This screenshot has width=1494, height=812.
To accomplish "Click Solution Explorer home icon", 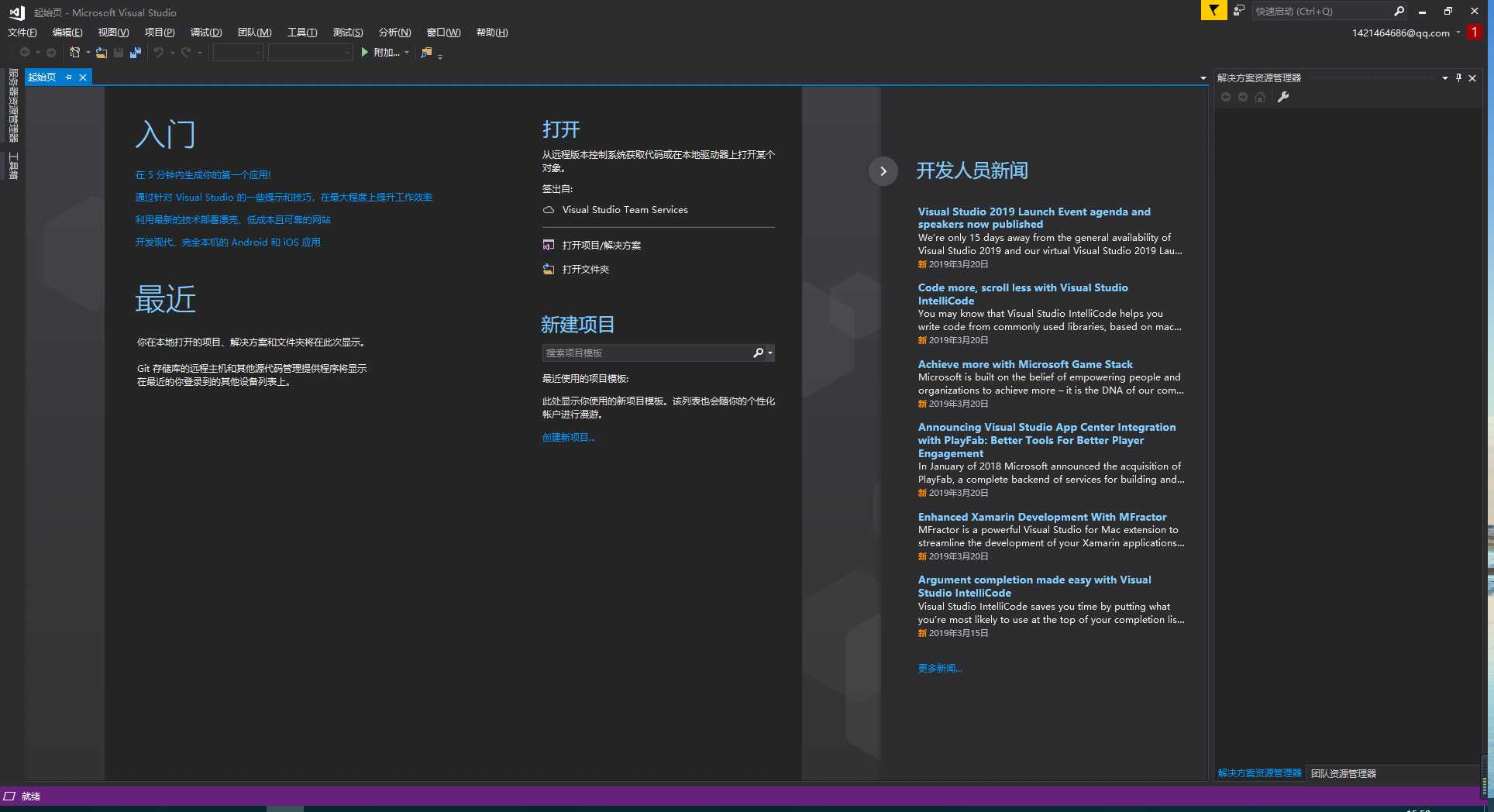I will click(x=1260, y=97).
